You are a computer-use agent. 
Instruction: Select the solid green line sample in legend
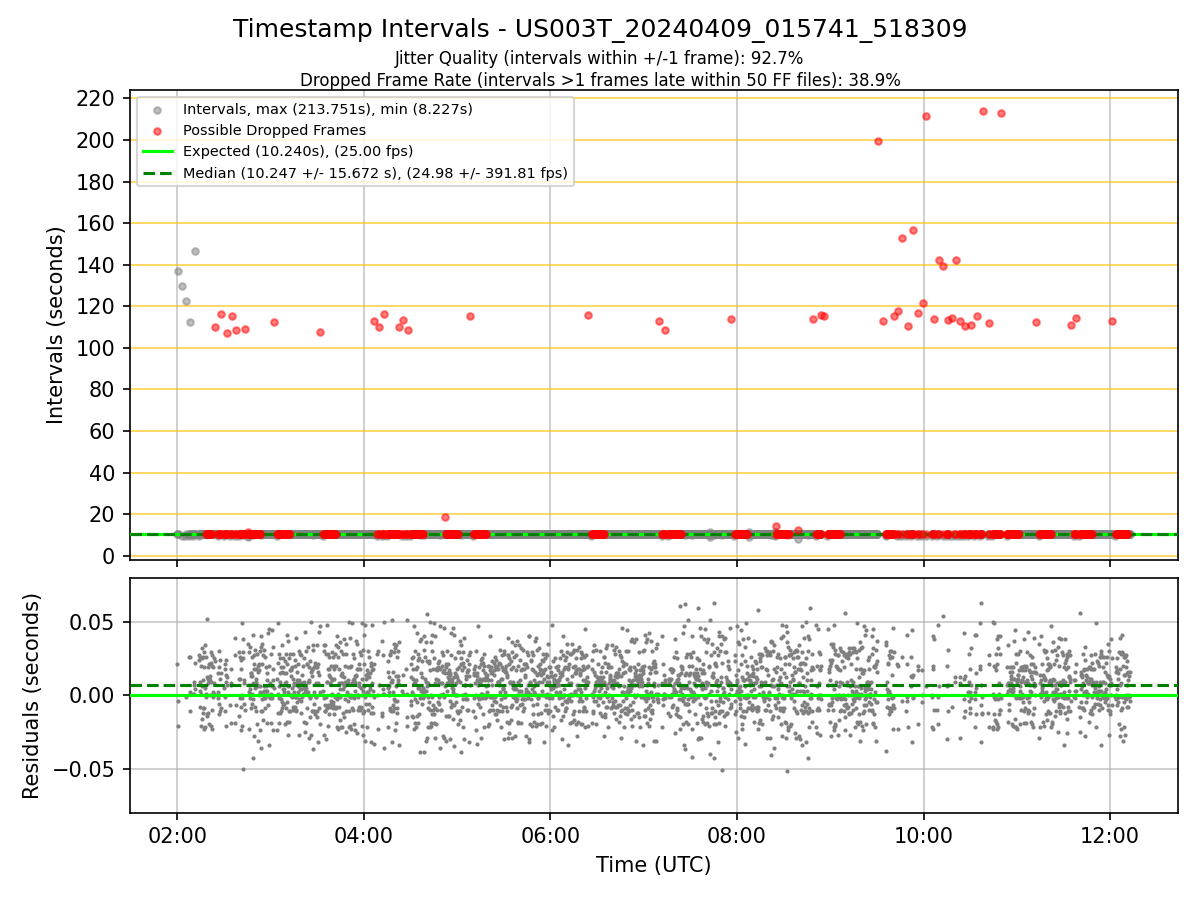coord(157,151)
